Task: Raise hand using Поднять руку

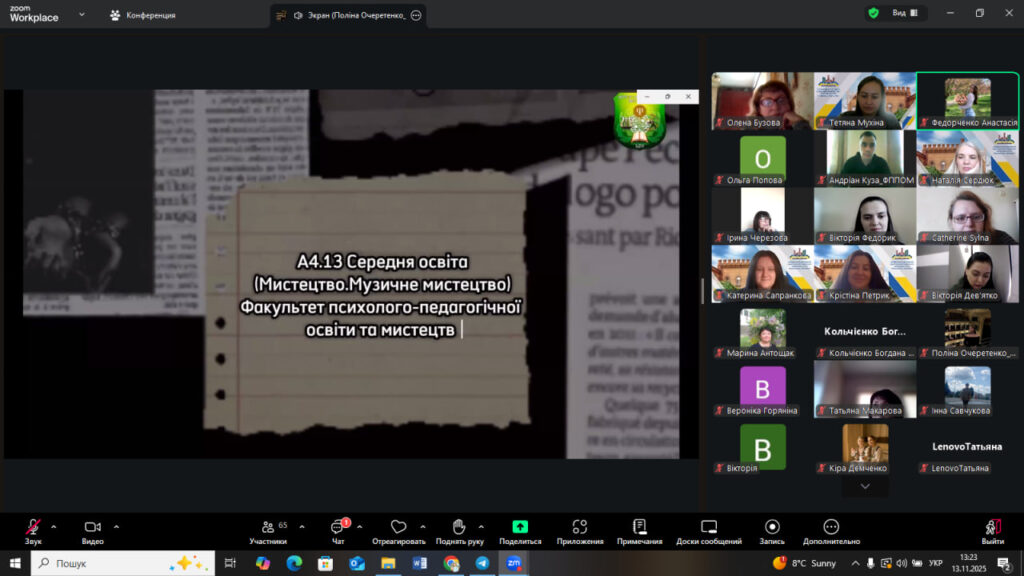Action: (x=458, y=527)
